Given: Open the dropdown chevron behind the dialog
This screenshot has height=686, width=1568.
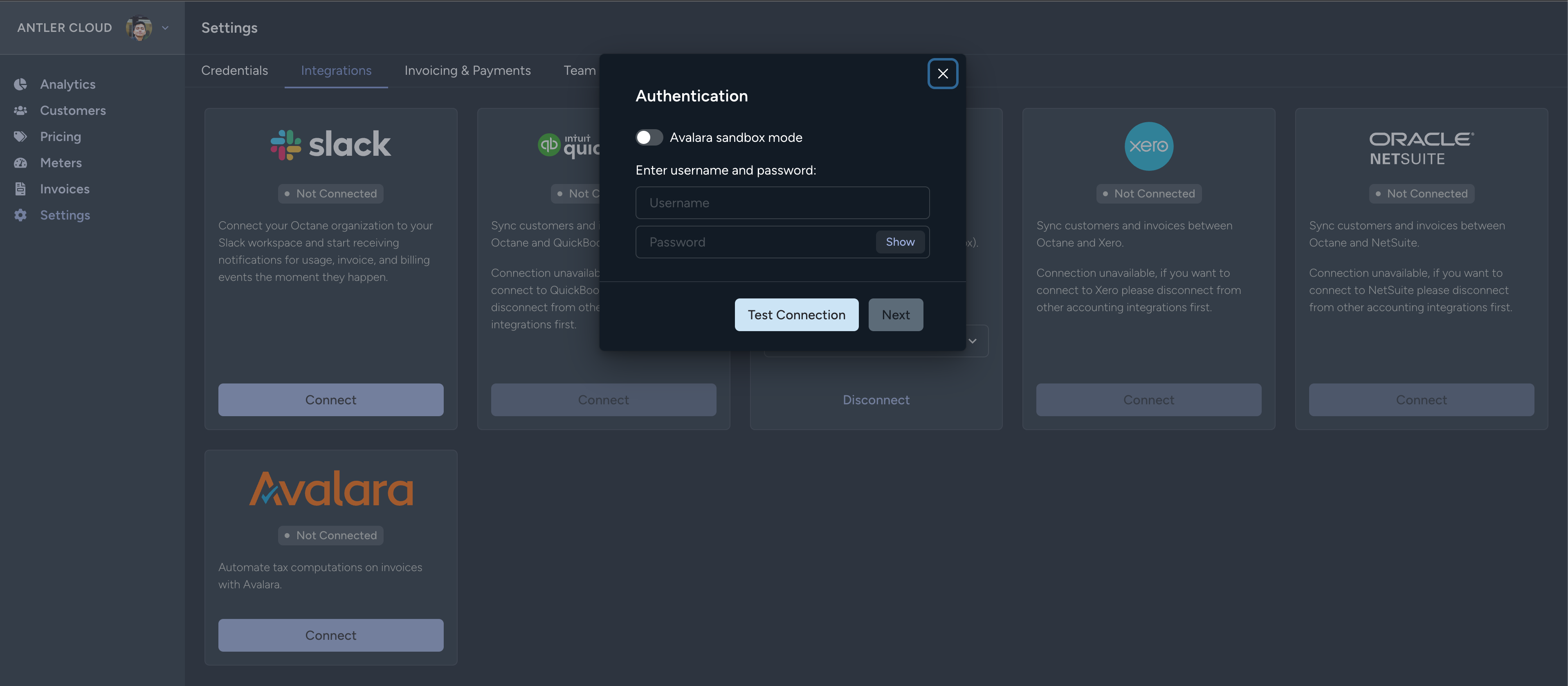Looking at the screenshot, I should click(972, 341).
